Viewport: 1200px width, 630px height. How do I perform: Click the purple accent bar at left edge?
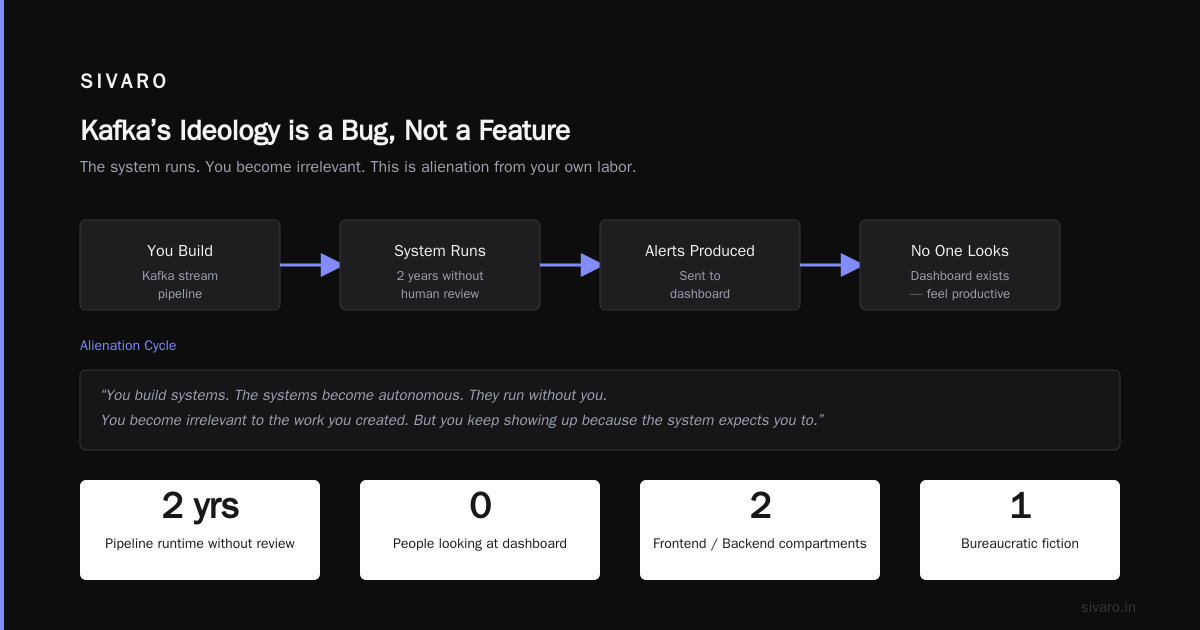coord(2,315)
